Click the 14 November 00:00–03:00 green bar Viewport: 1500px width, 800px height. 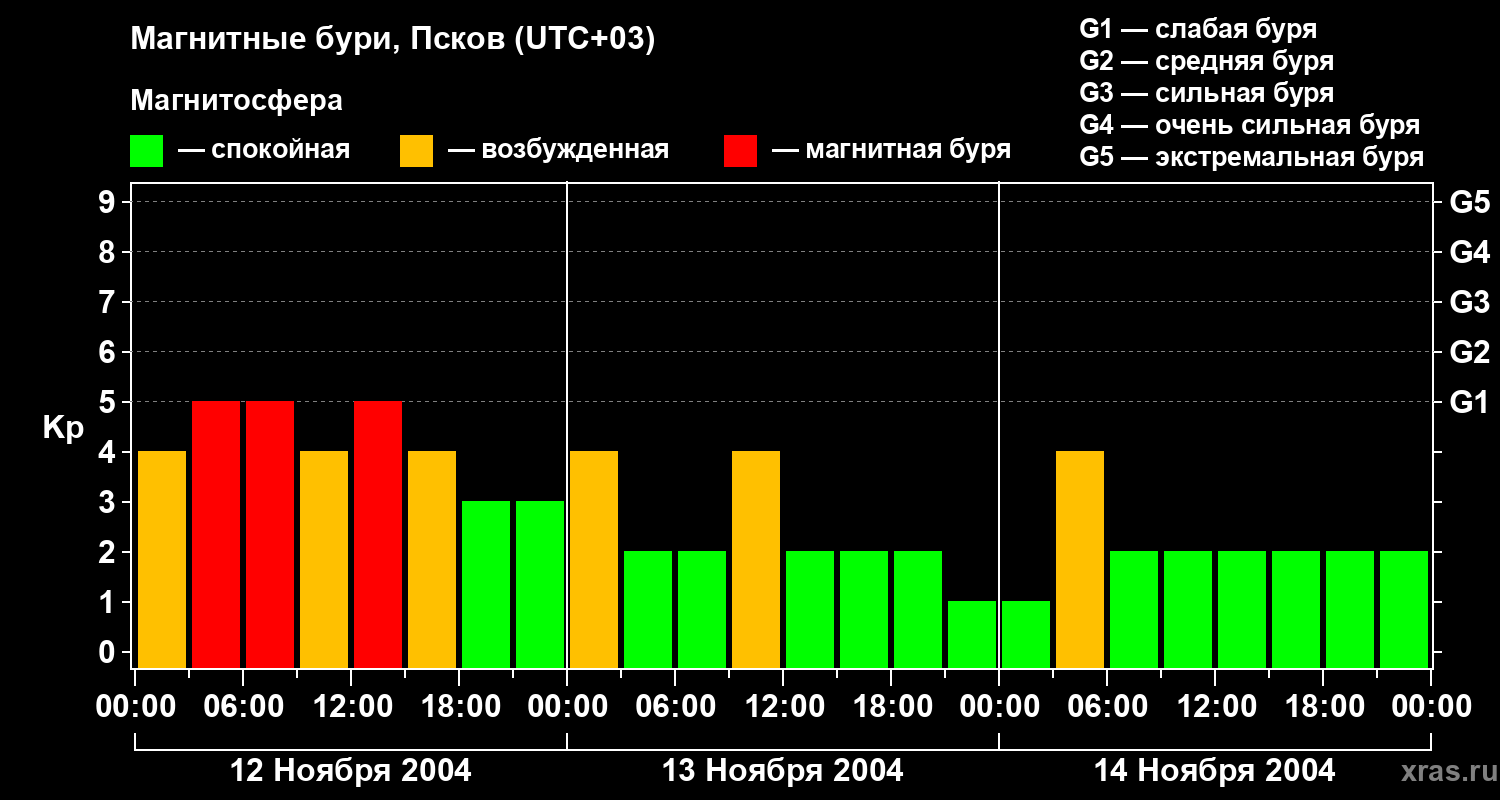pos(1026,634)
